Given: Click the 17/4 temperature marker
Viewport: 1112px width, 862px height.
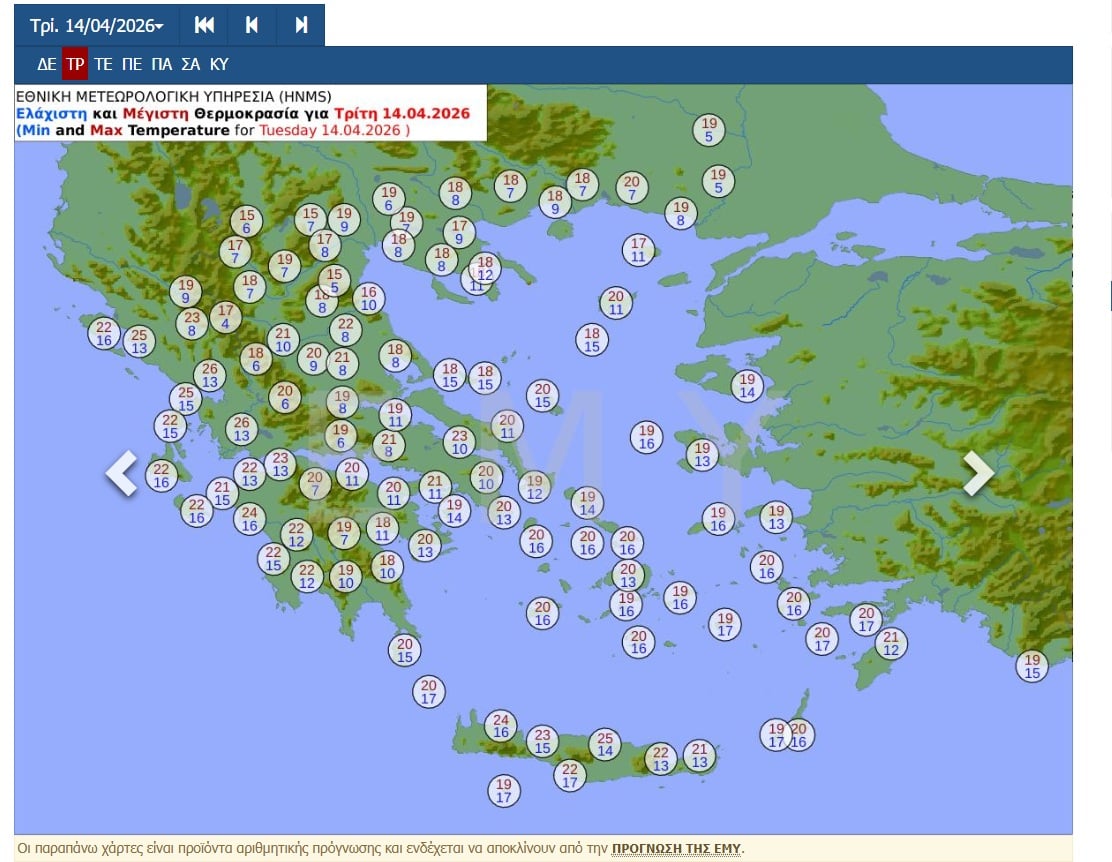Looking at the screenshot, I should (225, 317).
